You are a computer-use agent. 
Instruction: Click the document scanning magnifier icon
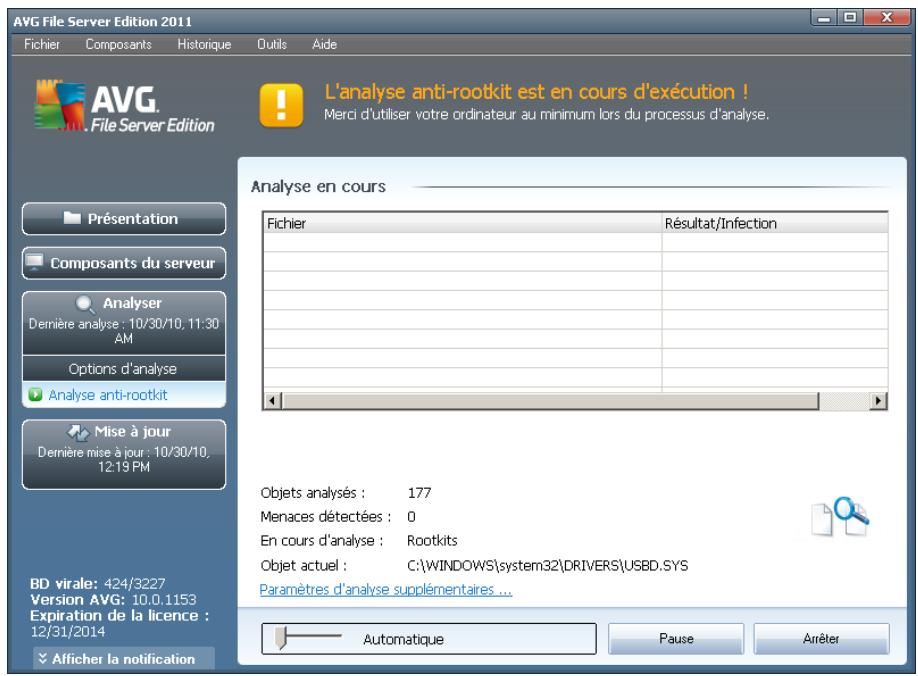[x=840, y=516]
